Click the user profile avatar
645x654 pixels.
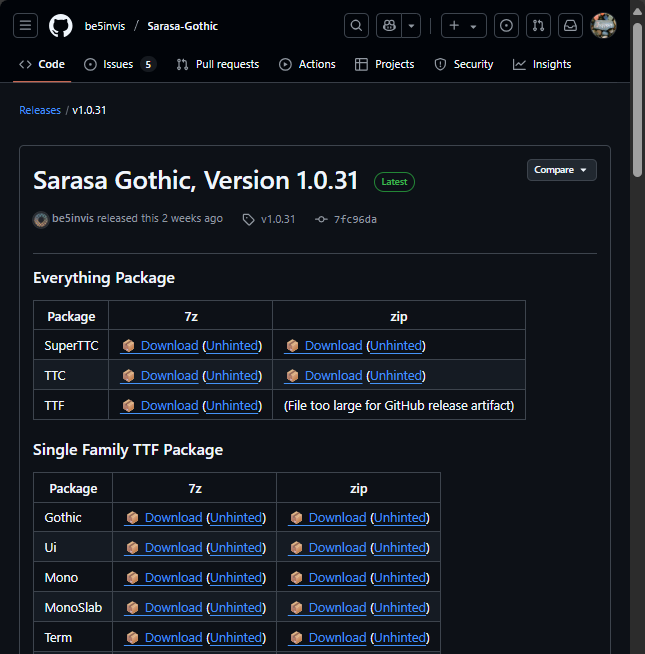coord(603,26)
